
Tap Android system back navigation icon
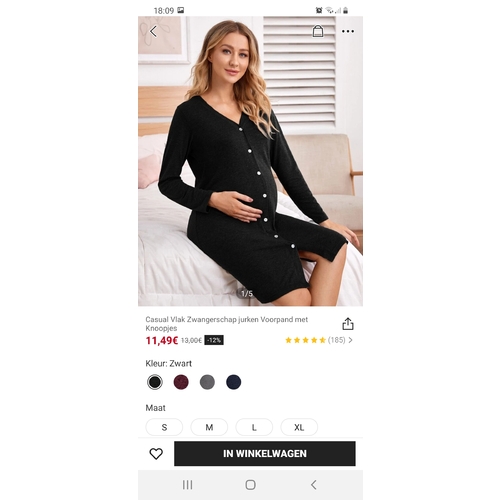[313, 485]
